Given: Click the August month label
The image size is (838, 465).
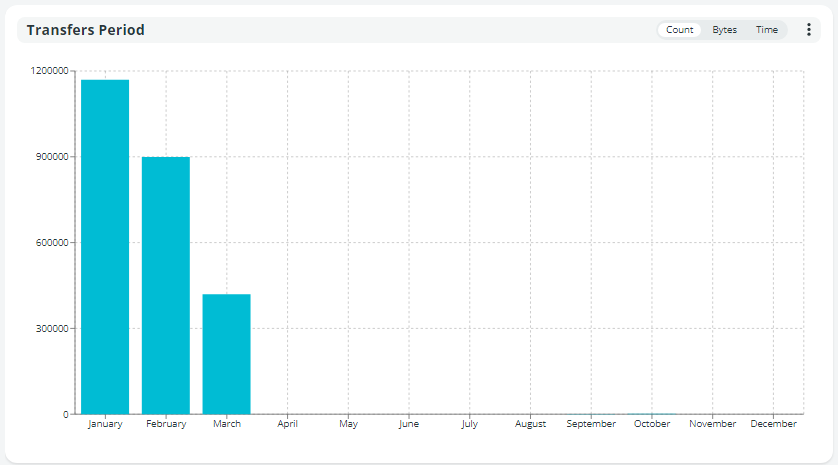Looking at the screenshot, I should (530, 424).
